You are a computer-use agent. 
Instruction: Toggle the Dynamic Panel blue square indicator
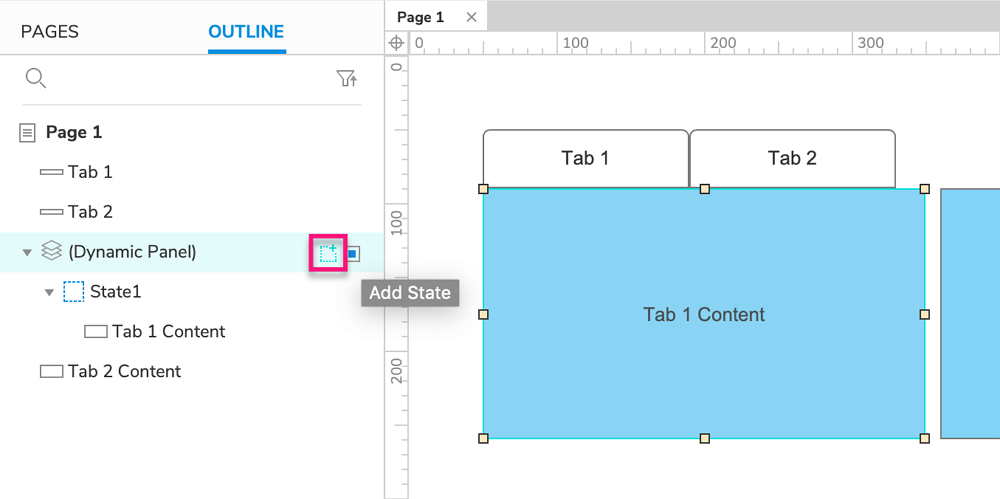point(352,254)
